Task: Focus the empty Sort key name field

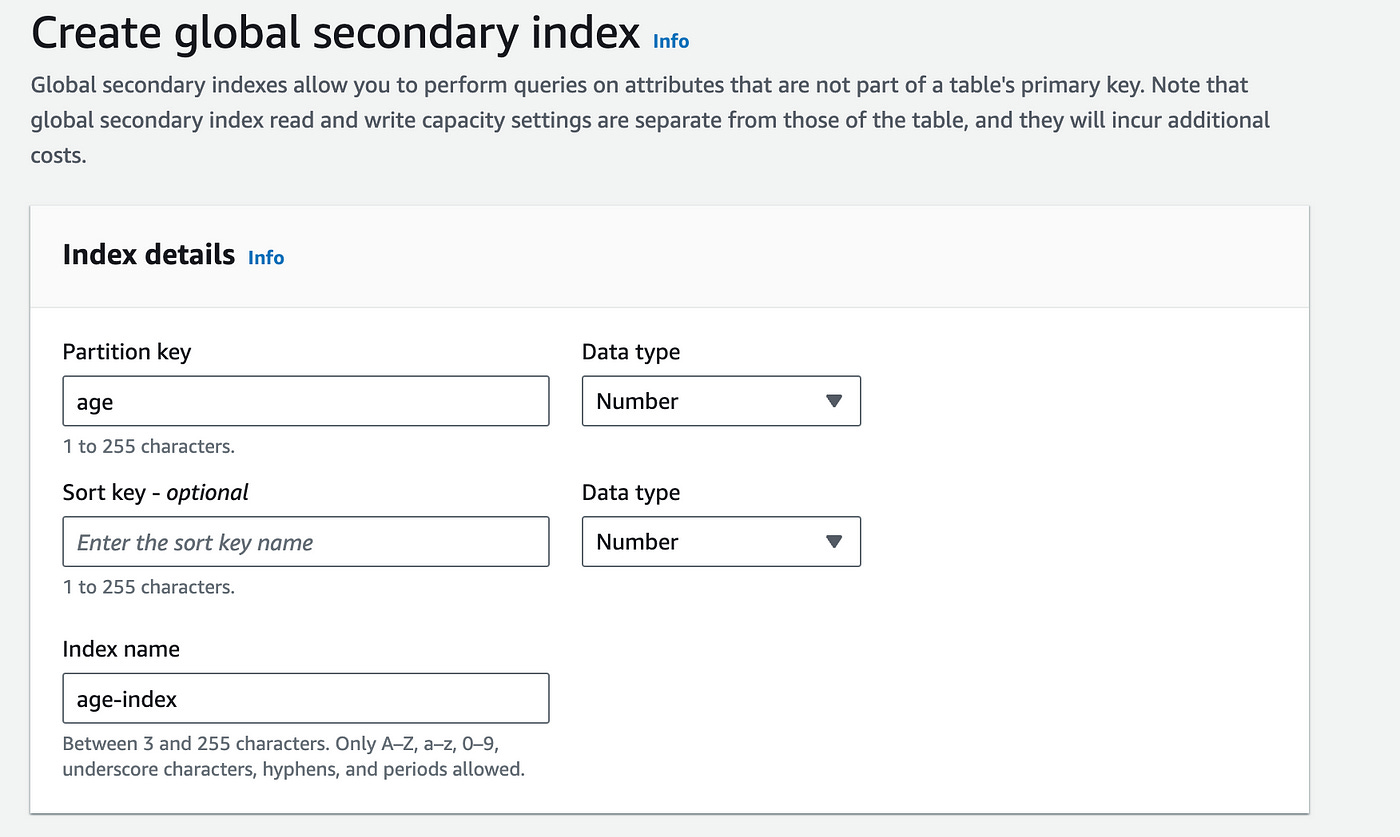Action: click(x=305, y=542)
